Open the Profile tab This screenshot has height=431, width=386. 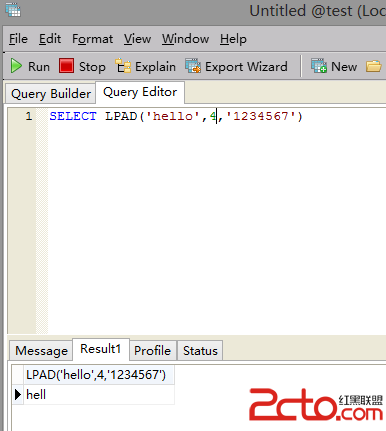(152, 351)
